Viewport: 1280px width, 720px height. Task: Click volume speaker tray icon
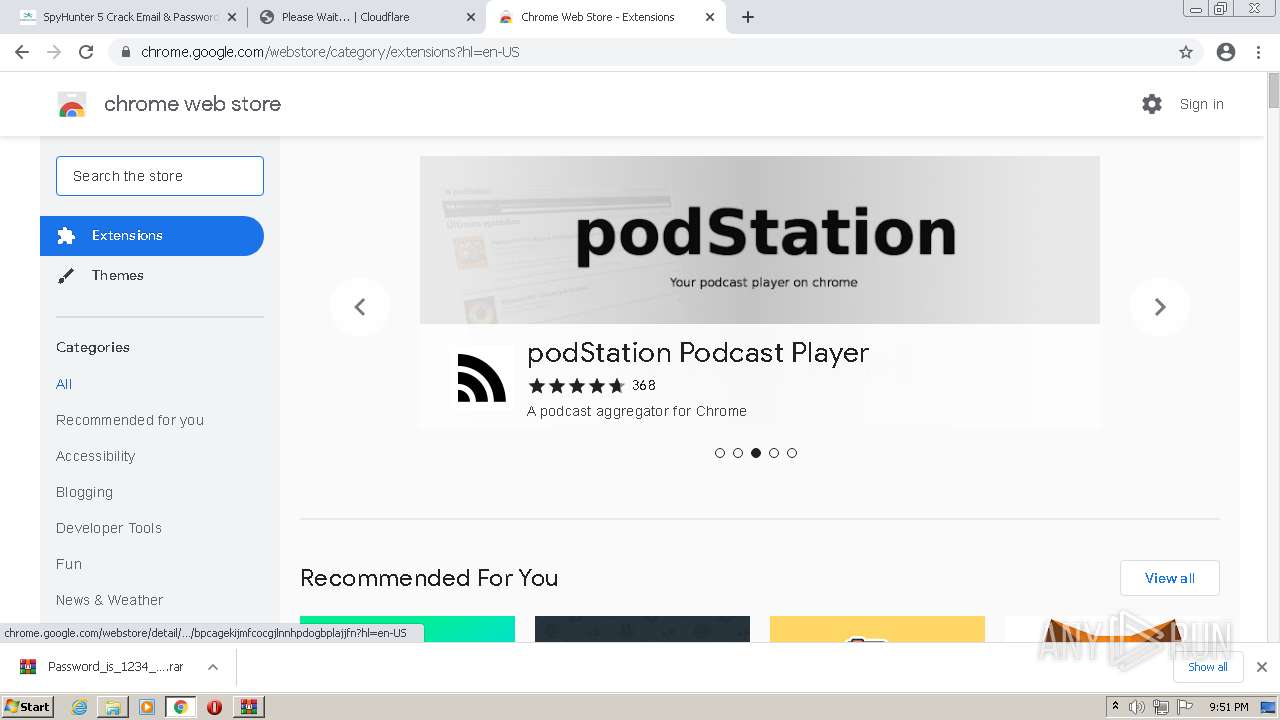pyautogui.click(x=1137, y=707)
